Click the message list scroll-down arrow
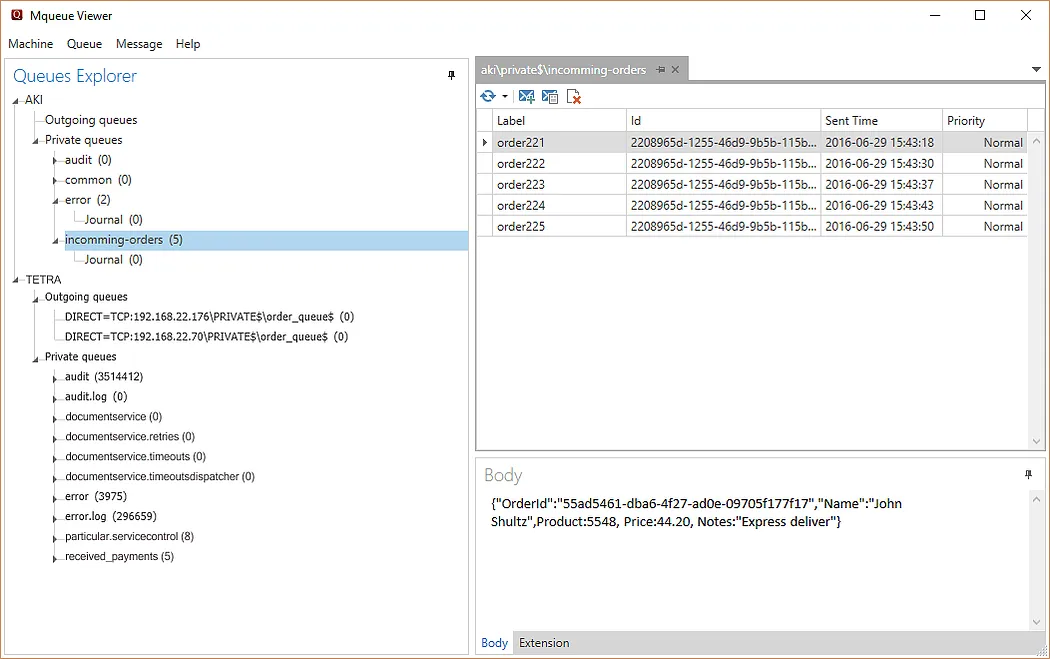Image resolution: width=1050 pixels, height=659 pixels. pyautogui.click(x=1037, y=441)
